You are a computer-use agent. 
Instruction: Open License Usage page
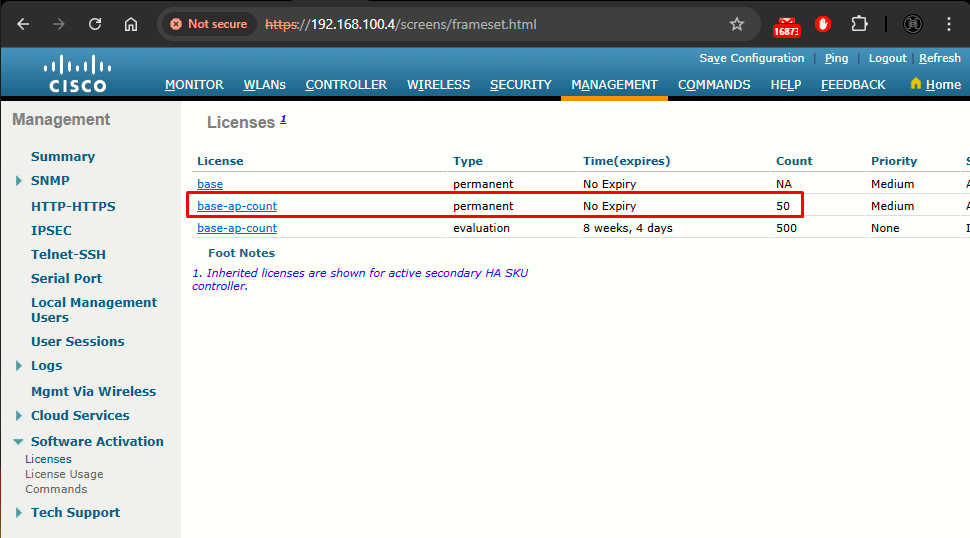tap(64, 474)
